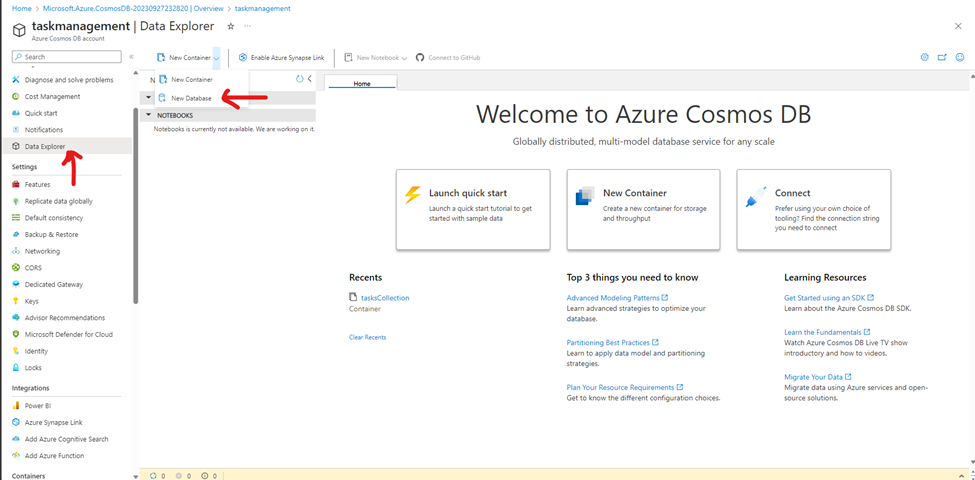This screenshot has height=480, width=975.
Task: Open Identity settings
Action: pos(36,351)
